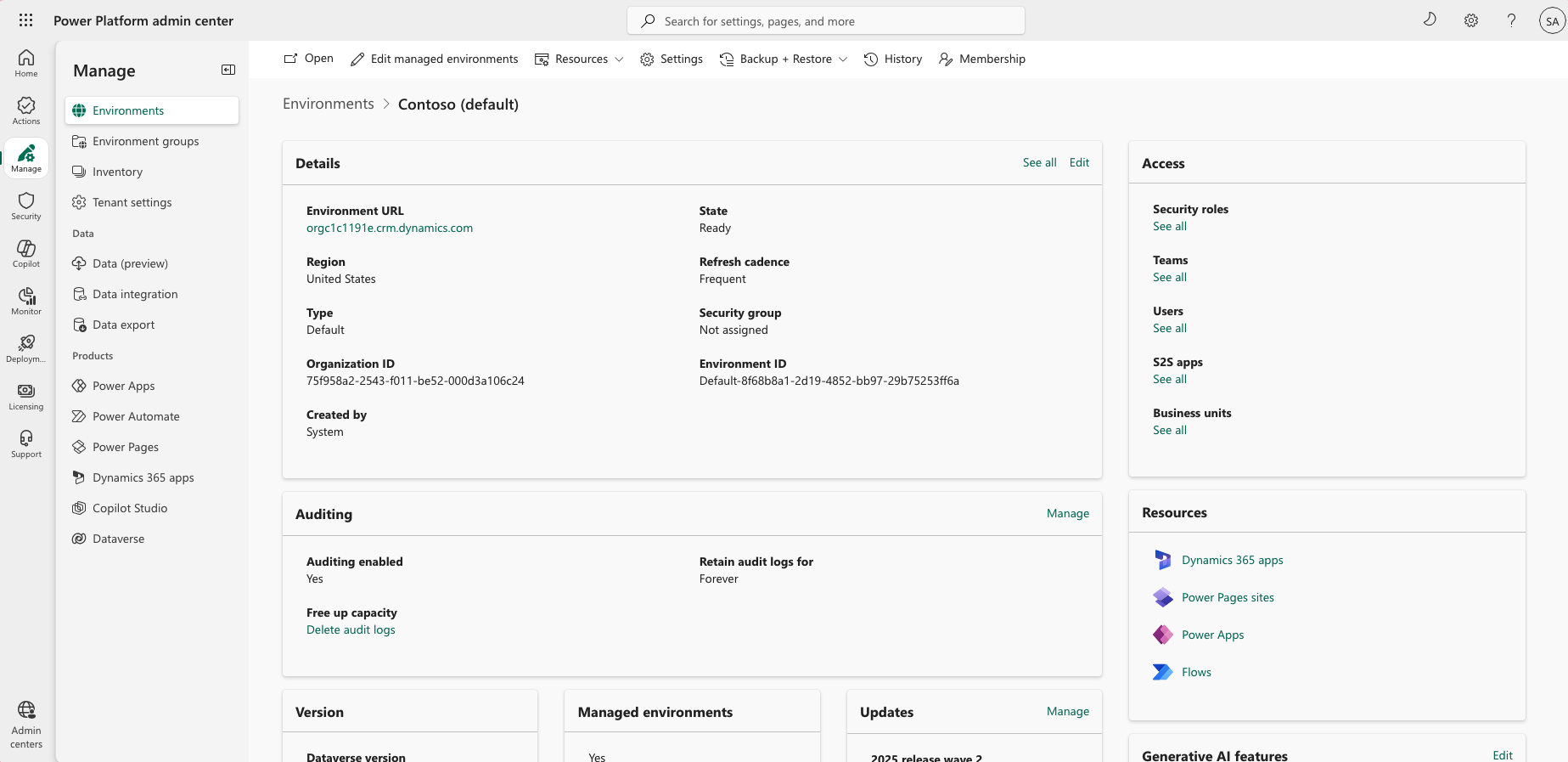Select the Manage rail icon
Image resolution: width=1568 pixels, height=762 pixels.
click(26, 158)
